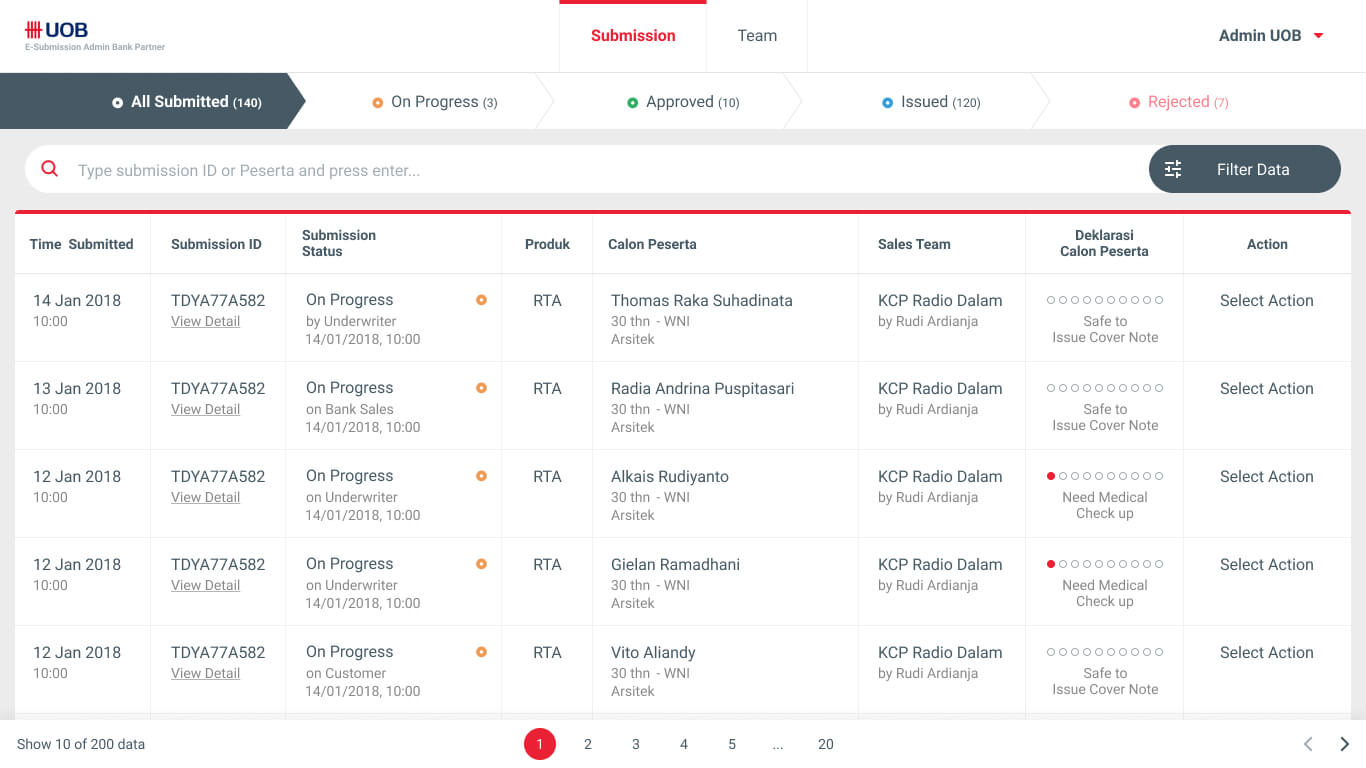Select the On Progress status filter
The width and height of the screenshot is (1366, 768).
pos(434,102)
